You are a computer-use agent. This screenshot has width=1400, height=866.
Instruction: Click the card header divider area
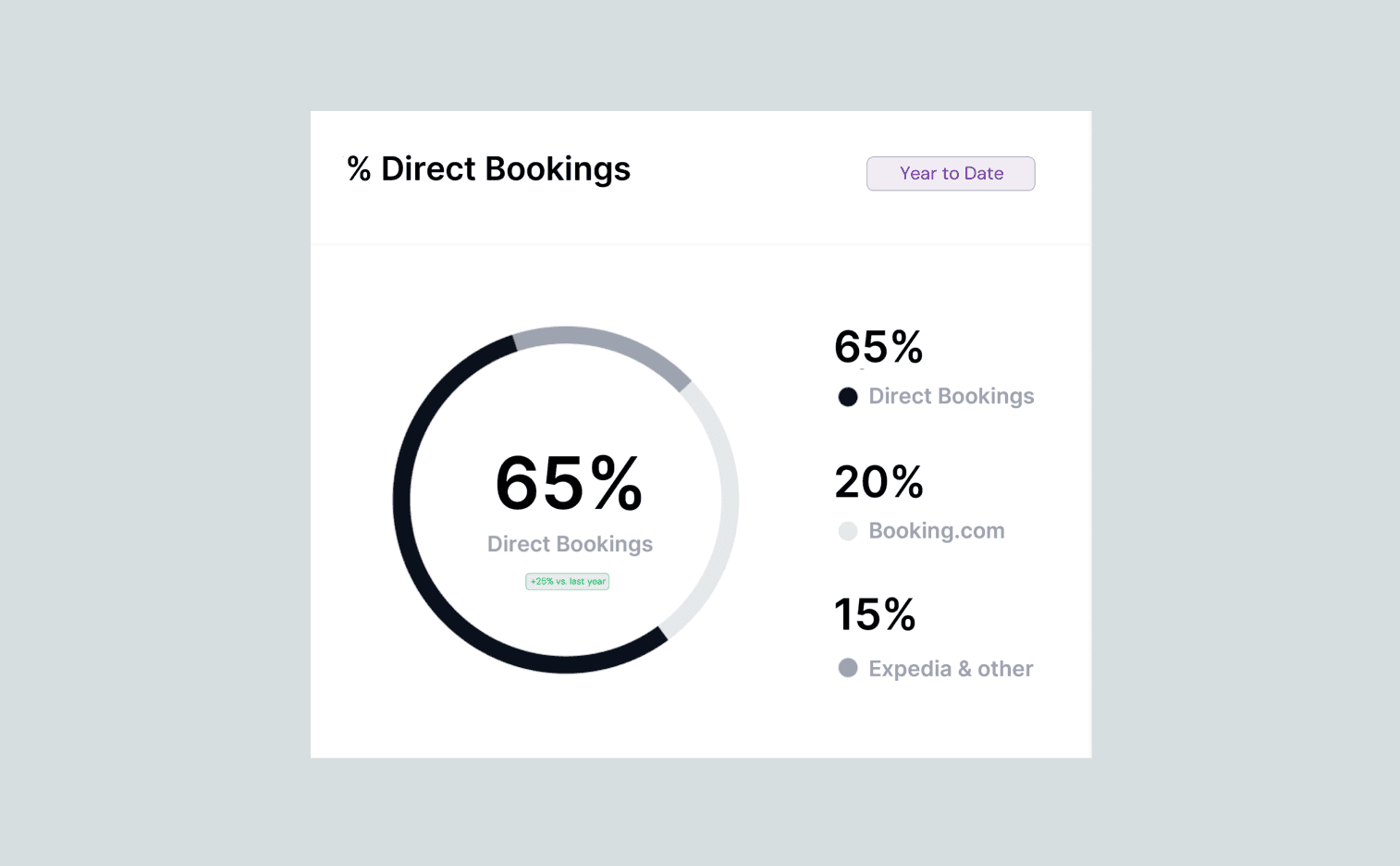701,244
